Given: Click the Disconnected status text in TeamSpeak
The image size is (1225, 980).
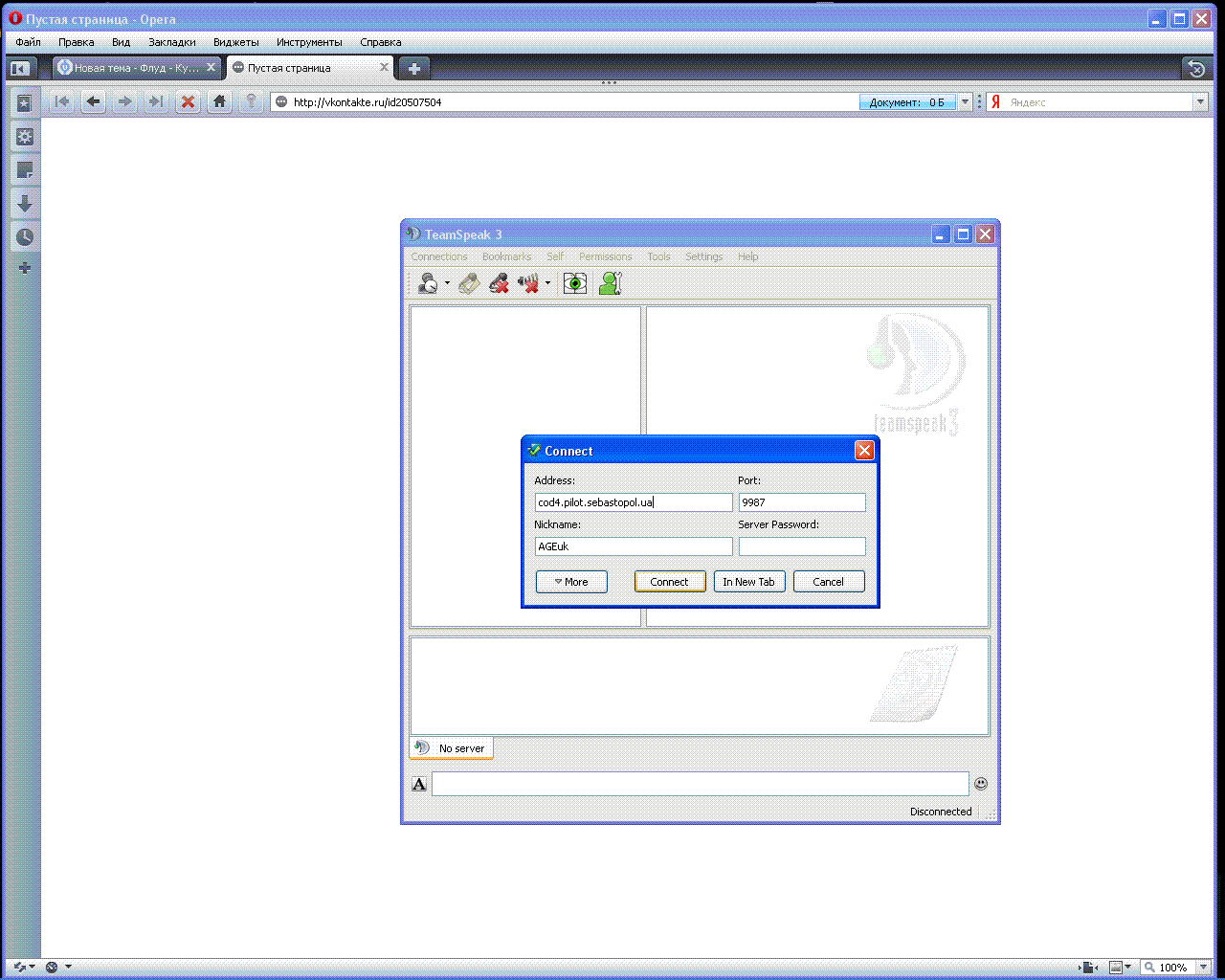Looking at the screenshot, I should [941, 812].
